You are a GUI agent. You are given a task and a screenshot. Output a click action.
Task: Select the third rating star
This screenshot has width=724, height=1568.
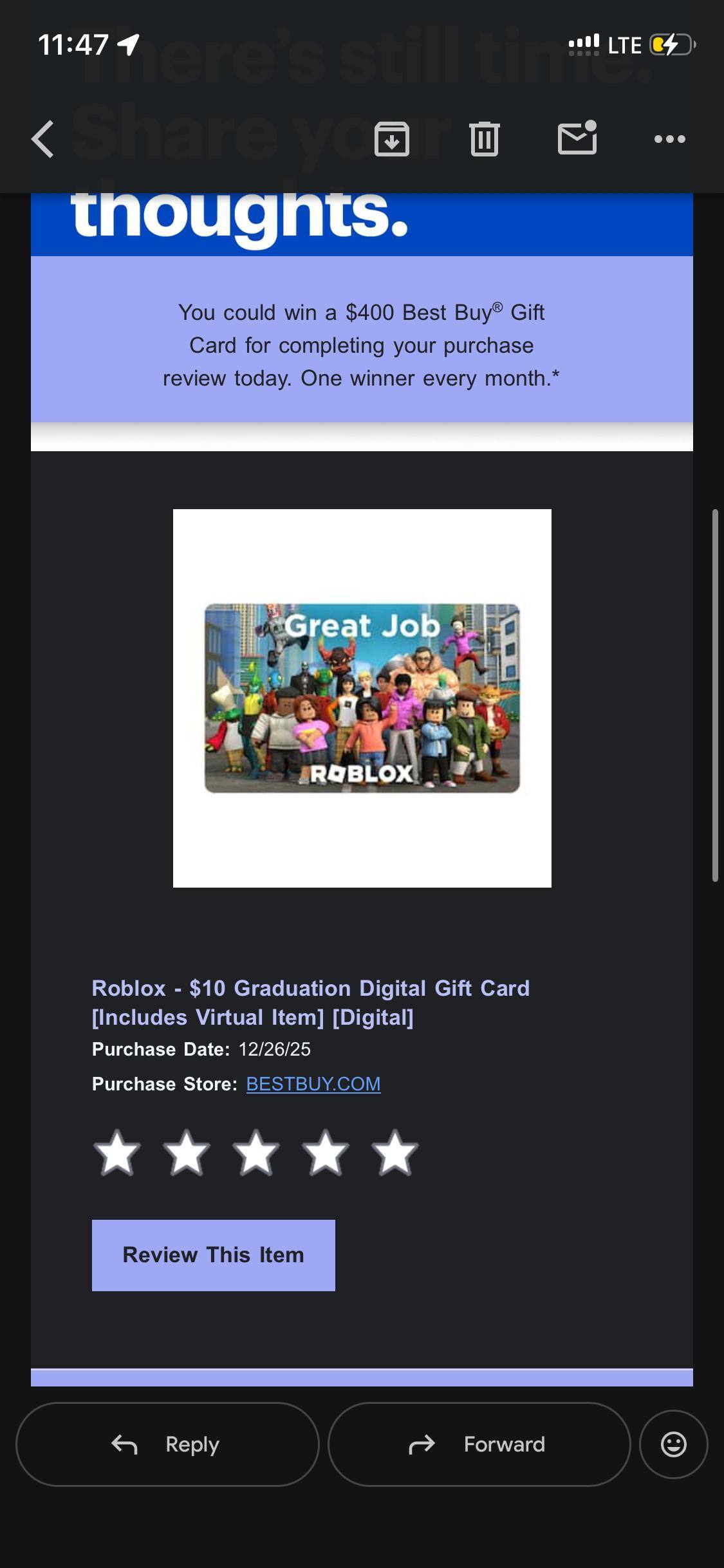click(255, 1152)
